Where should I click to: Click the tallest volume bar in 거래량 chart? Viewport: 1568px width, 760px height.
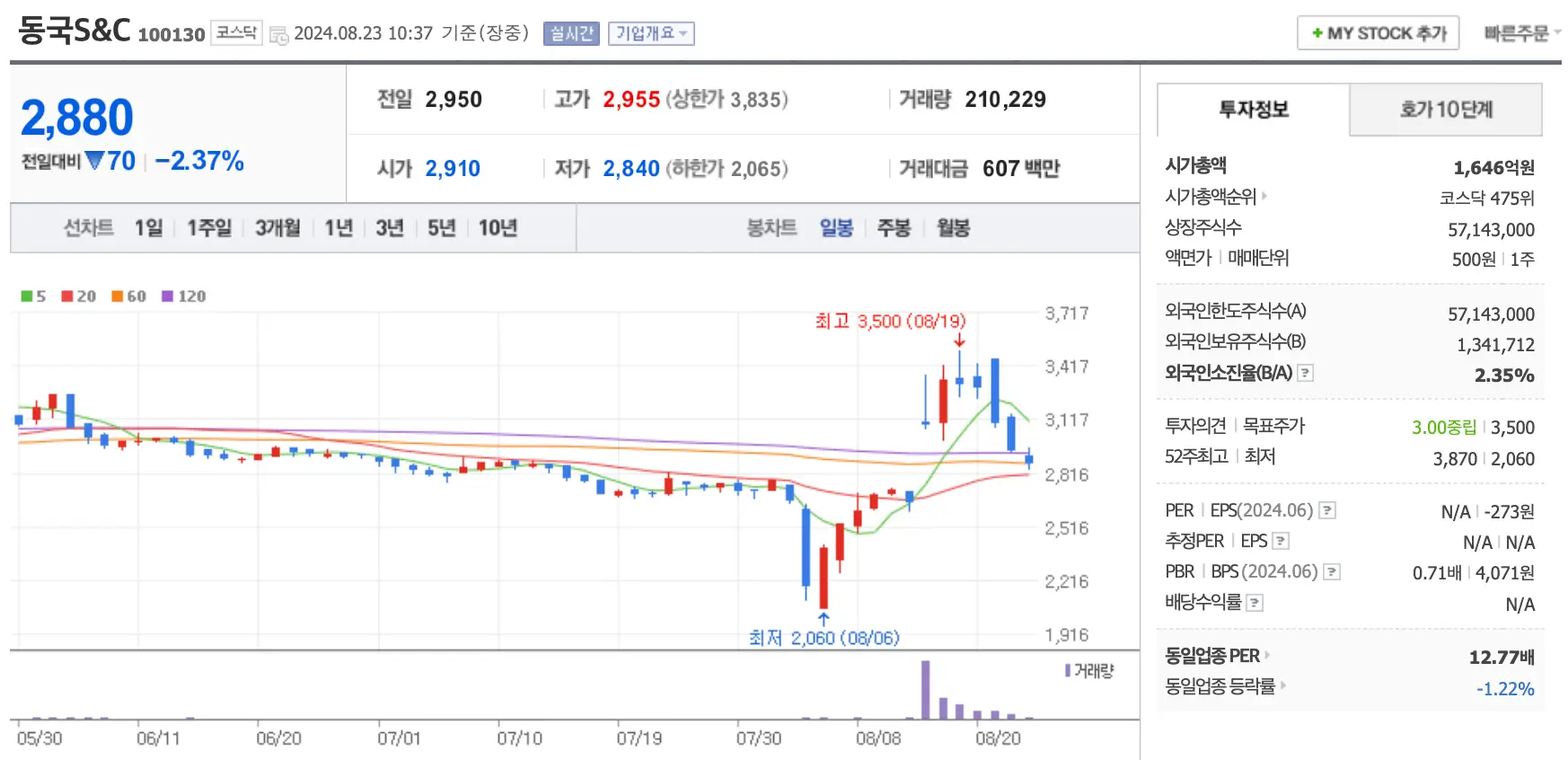point(925,690)
